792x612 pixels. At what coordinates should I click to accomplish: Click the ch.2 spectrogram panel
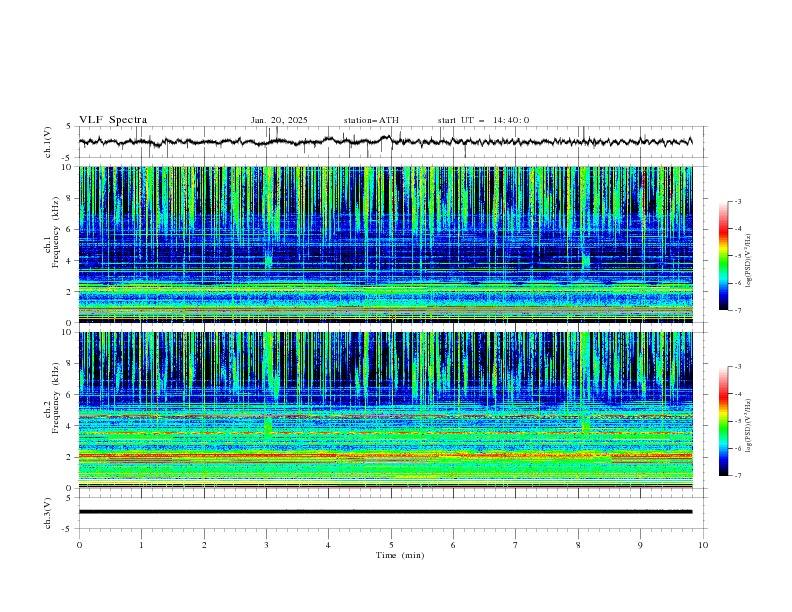tap(385, 410)
